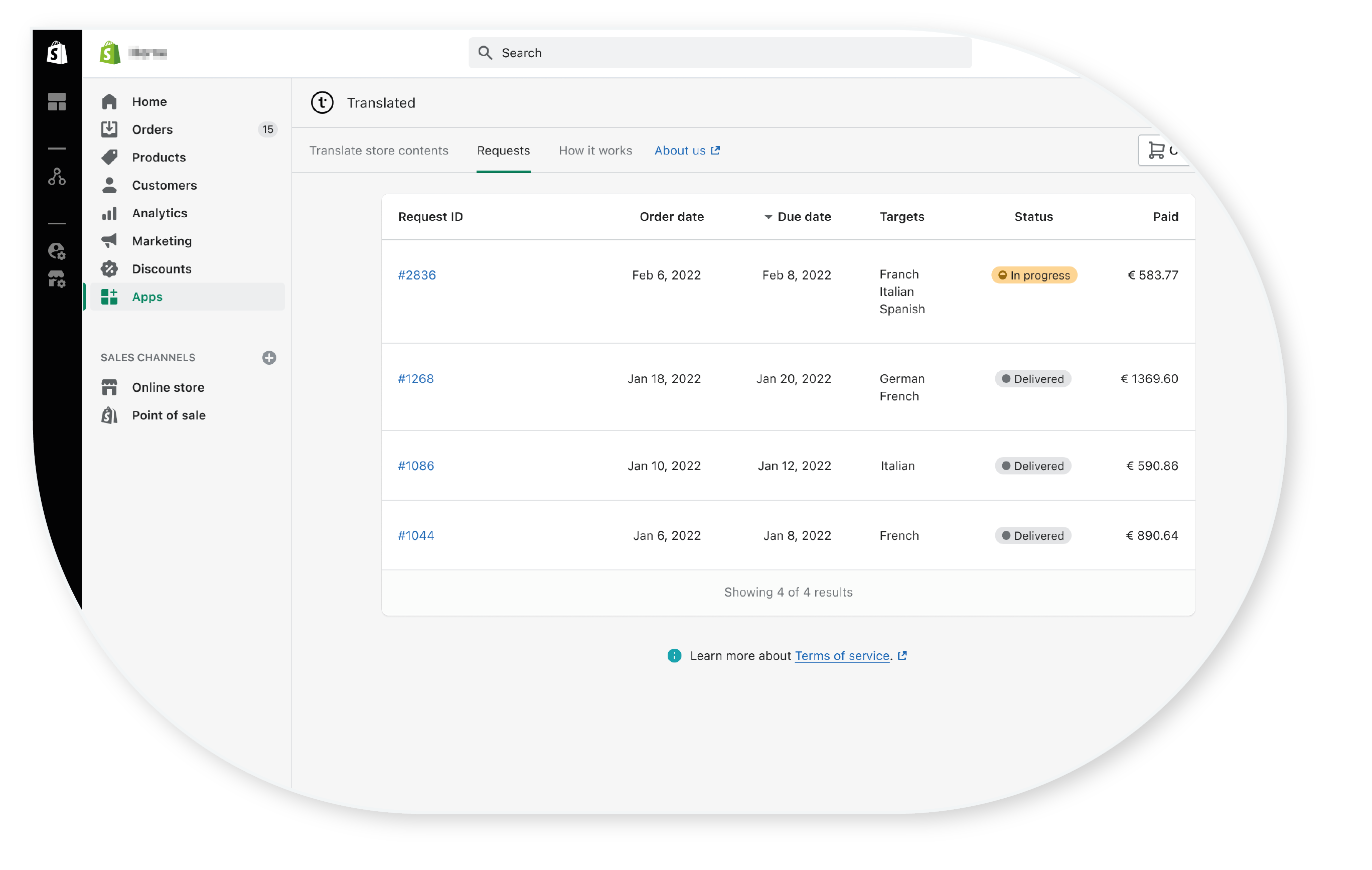Open request #2836

pyautogui.click(x=416, y=276)
